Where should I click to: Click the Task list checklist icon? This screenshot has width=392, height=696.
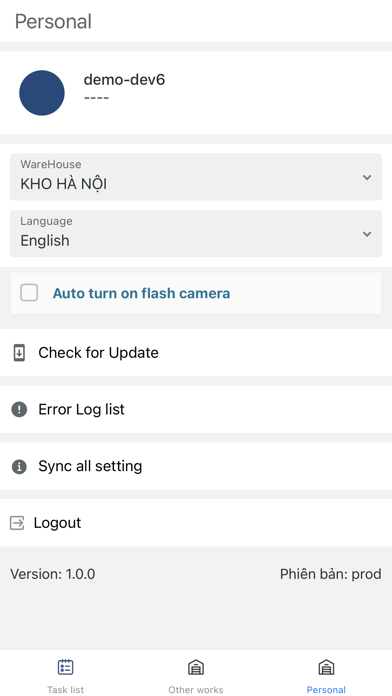pos(66,667)
